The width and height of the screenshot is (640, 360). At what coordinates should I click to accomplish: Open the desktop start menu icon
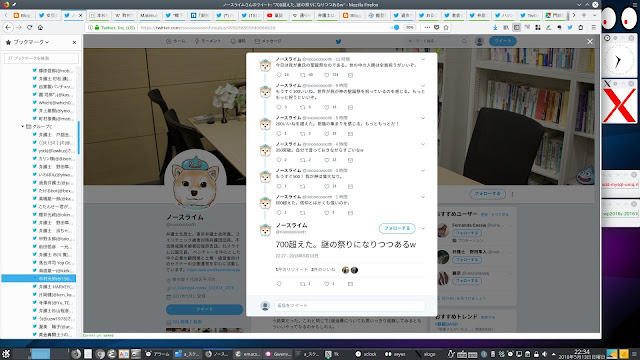(6, 354)
